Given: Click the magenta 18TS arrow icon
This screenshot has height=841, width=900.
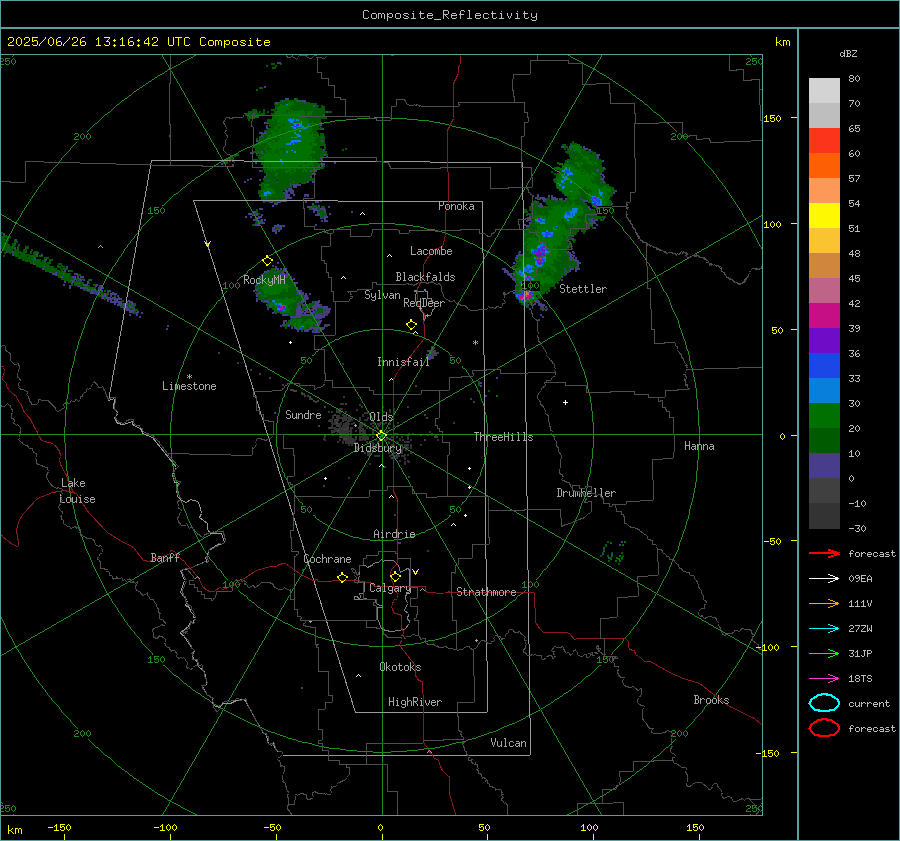Looking at the screenshot, I should coord(824,679).
